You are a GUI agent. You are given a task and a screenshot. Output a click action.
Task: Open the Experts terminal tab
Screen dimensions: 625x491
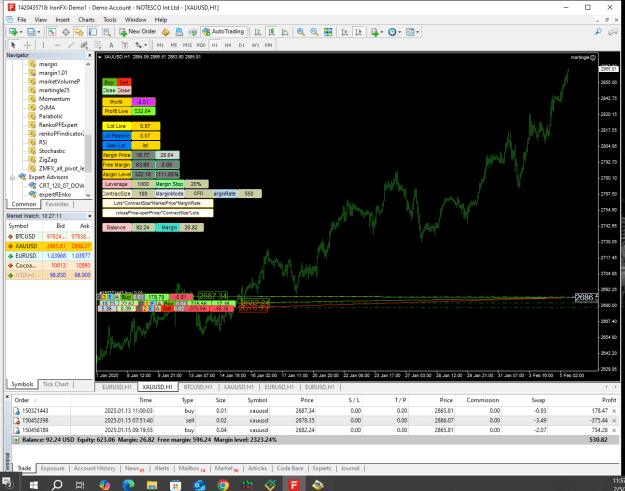[322, 468]
